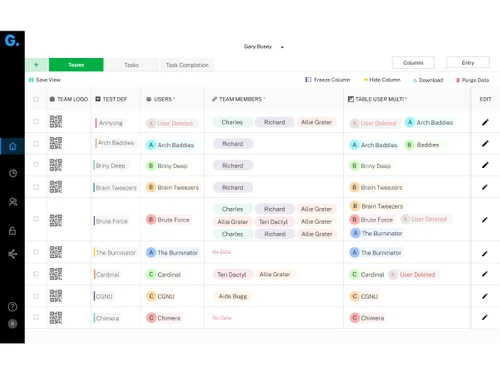This screenshot has width=500, height=375.
Task: Open the lock permissions sidebar icon
Action: 13,231
